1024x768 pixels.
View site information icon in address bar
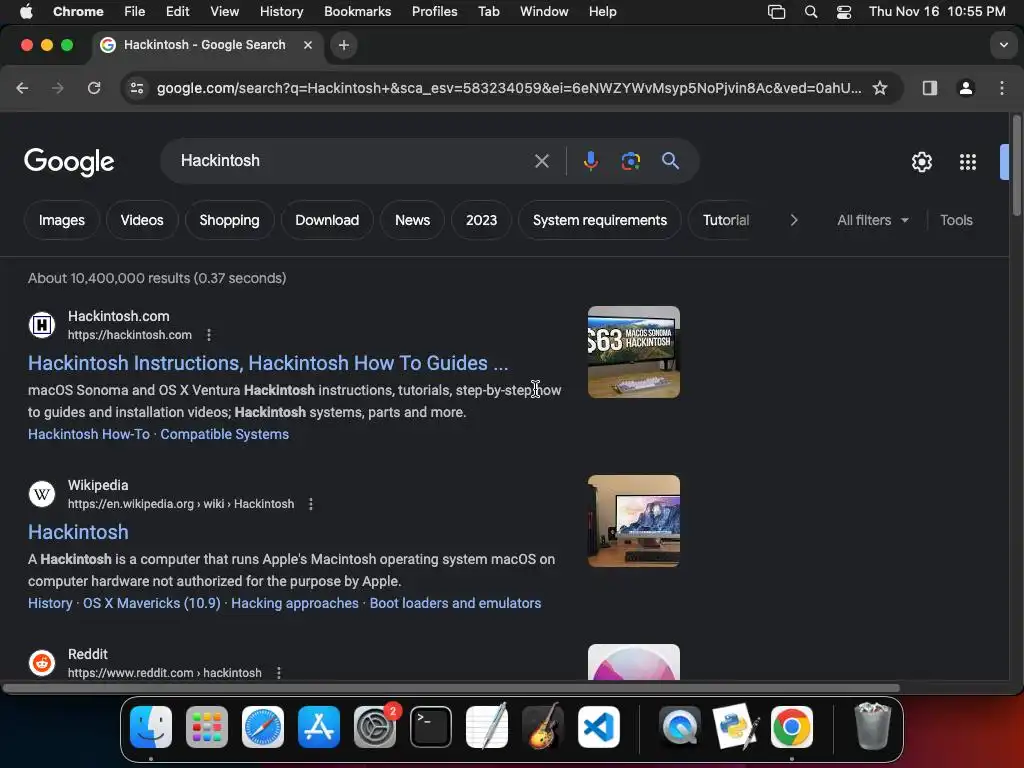(136, 88)
